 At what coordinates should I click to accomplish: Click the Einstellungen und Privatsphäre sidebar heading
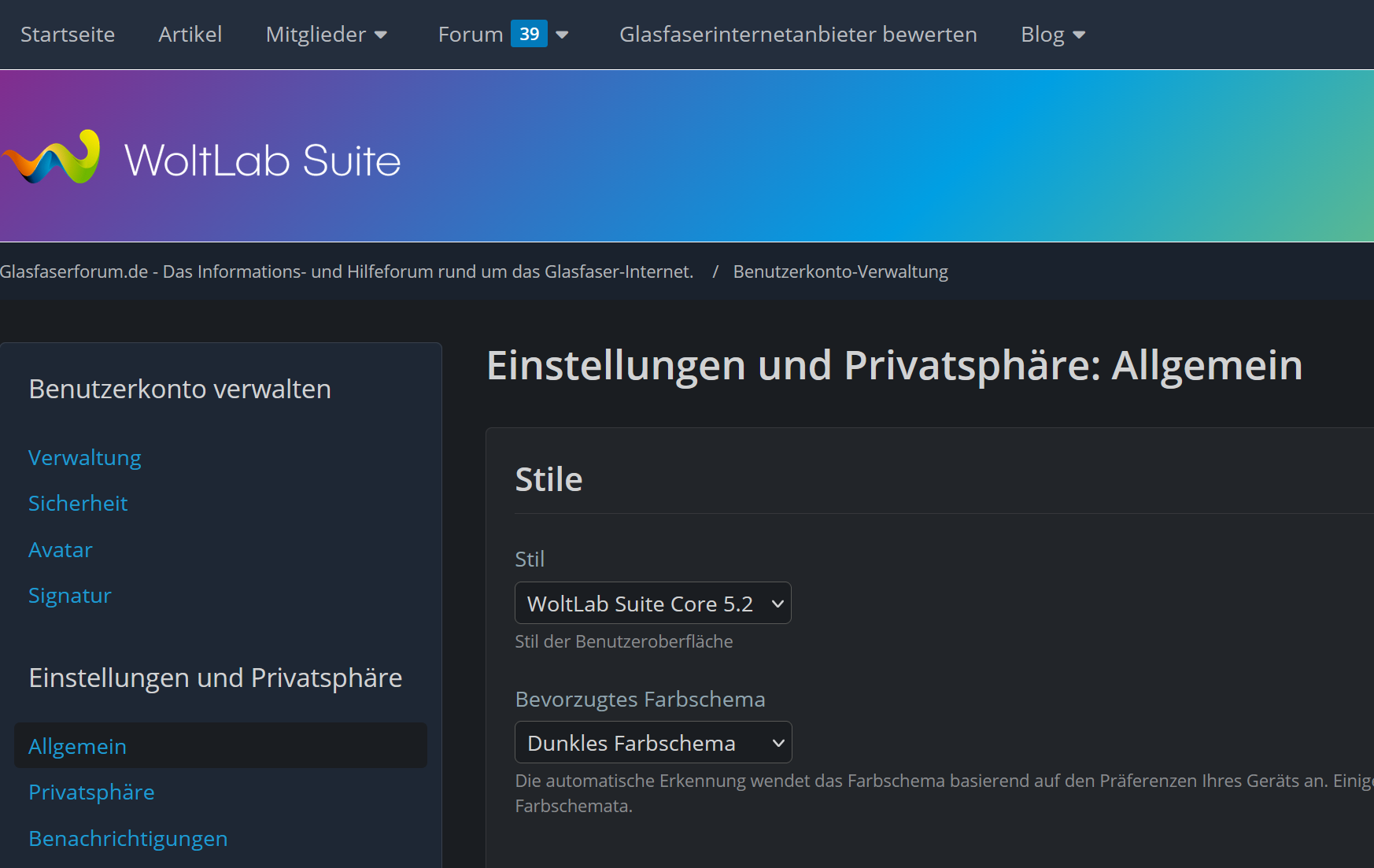(x=216, y=678)
